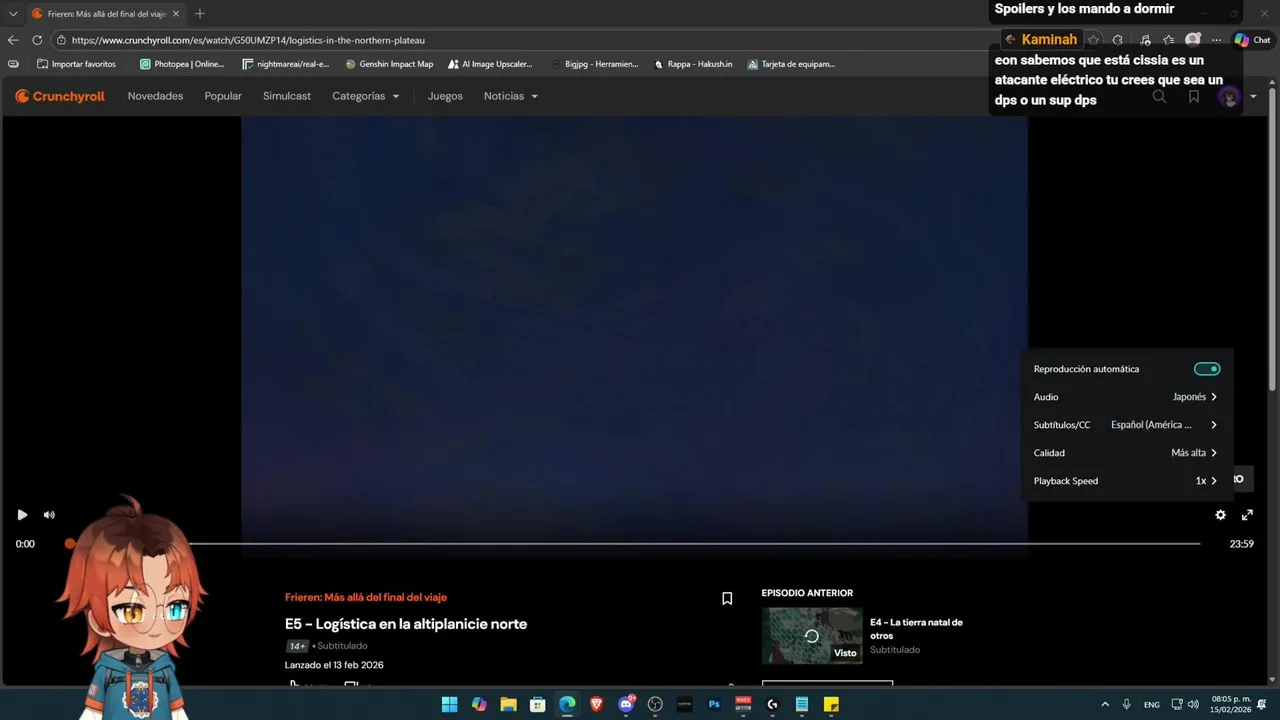Open Copilot Chat in browser
Viewport: 1280px width, 720px height.
pyautogui.click(x=1252, y=40)
